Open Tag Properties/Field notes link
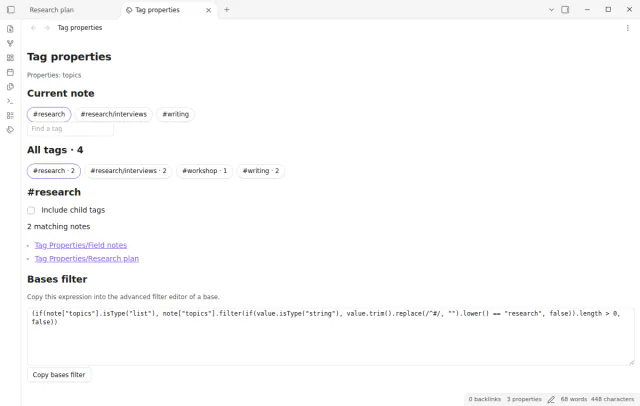This screenshot has width=640, height=406. [81, 245]
